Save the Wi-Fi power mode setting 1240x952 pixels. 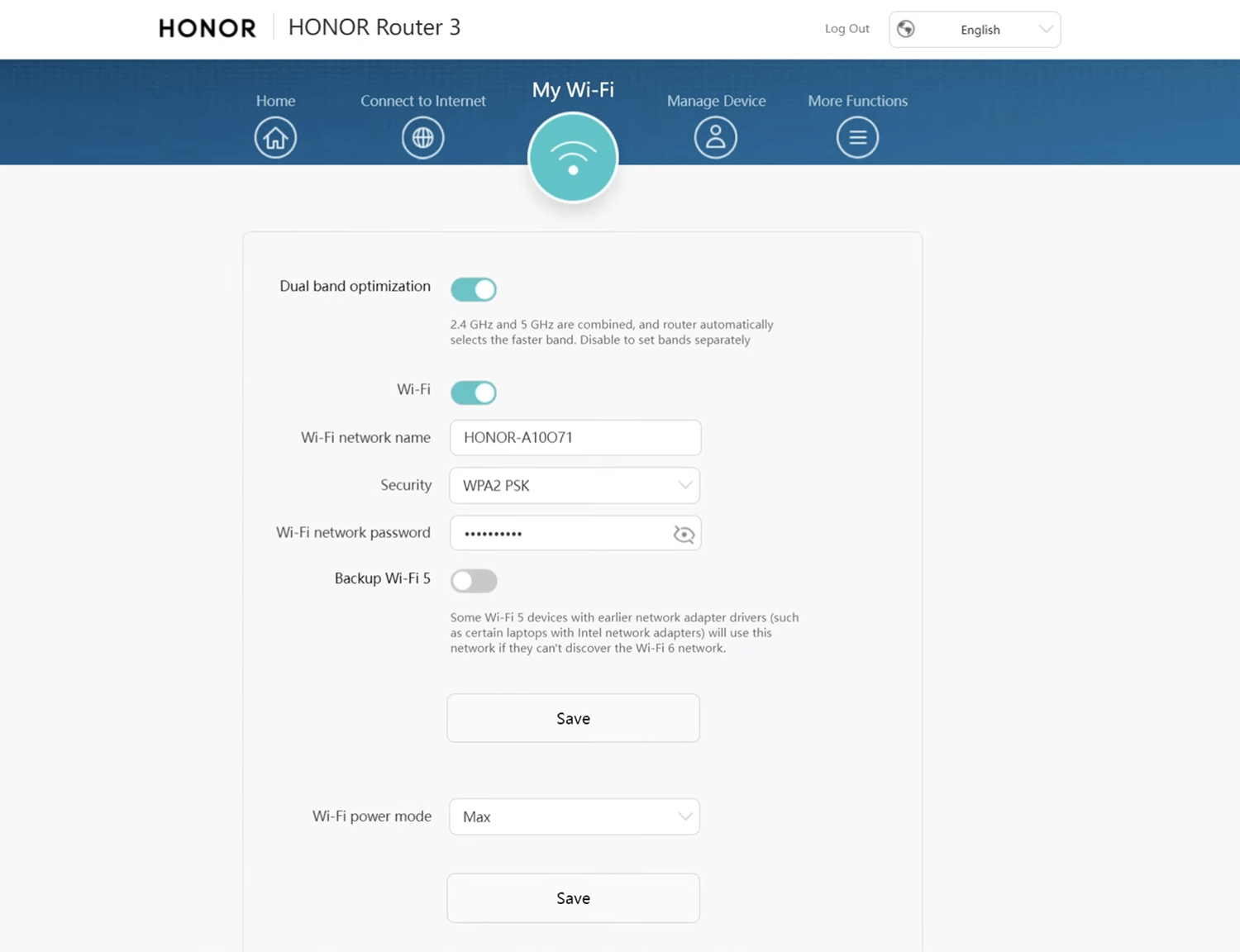573,898
